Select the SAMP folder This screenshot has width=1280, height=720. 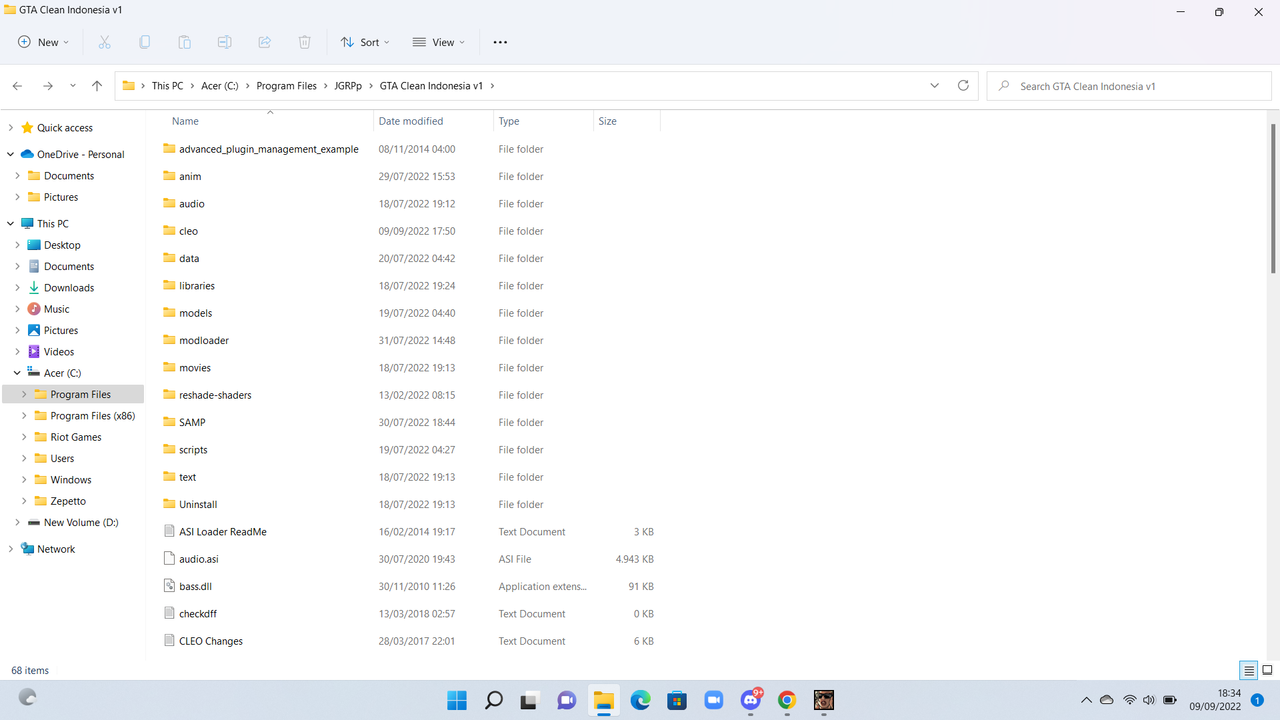(192, 422)
